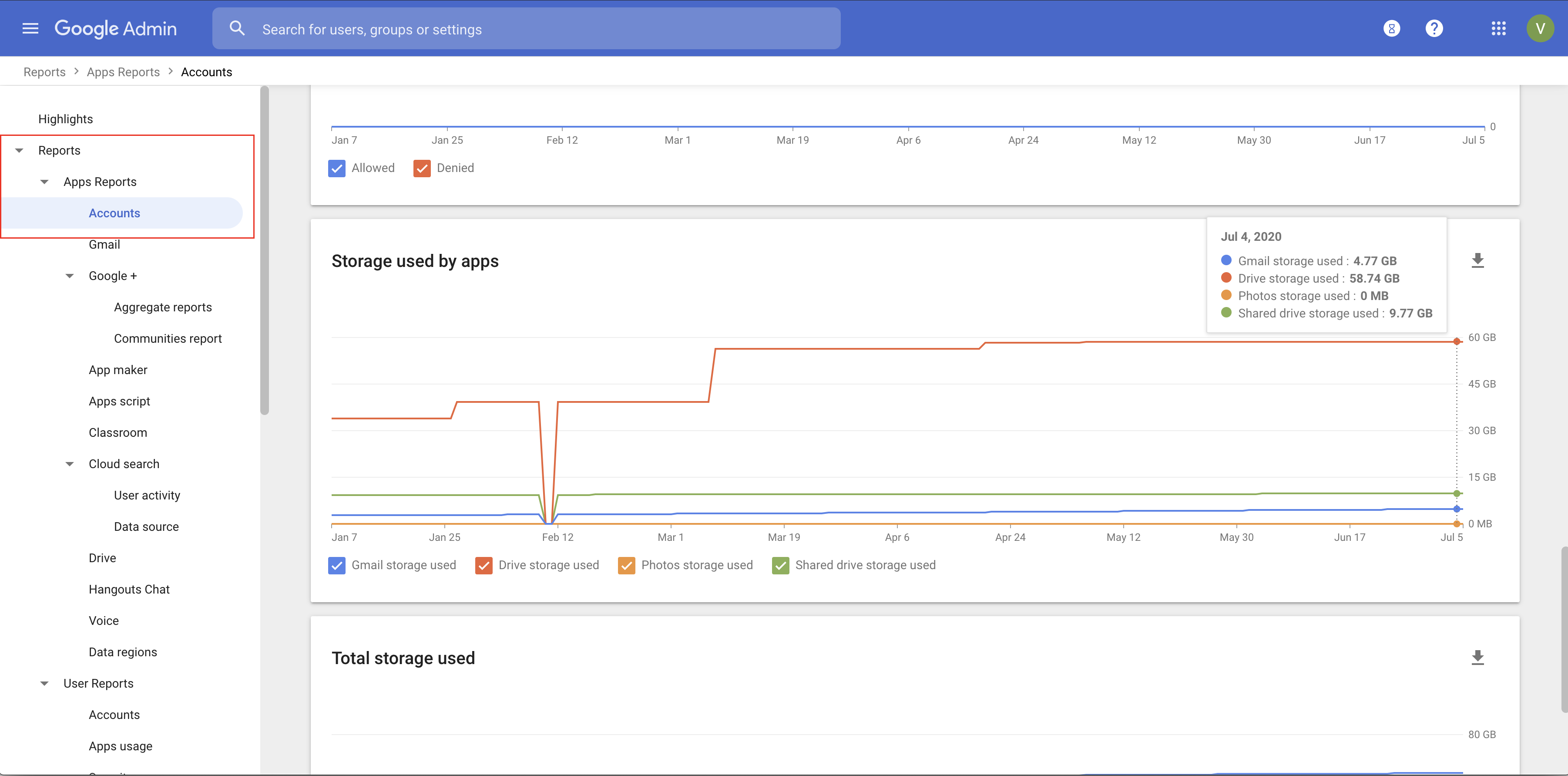The image size is (1568, 776).
Task: Open Aggregate reports
Action: click(x=162, y=307)
